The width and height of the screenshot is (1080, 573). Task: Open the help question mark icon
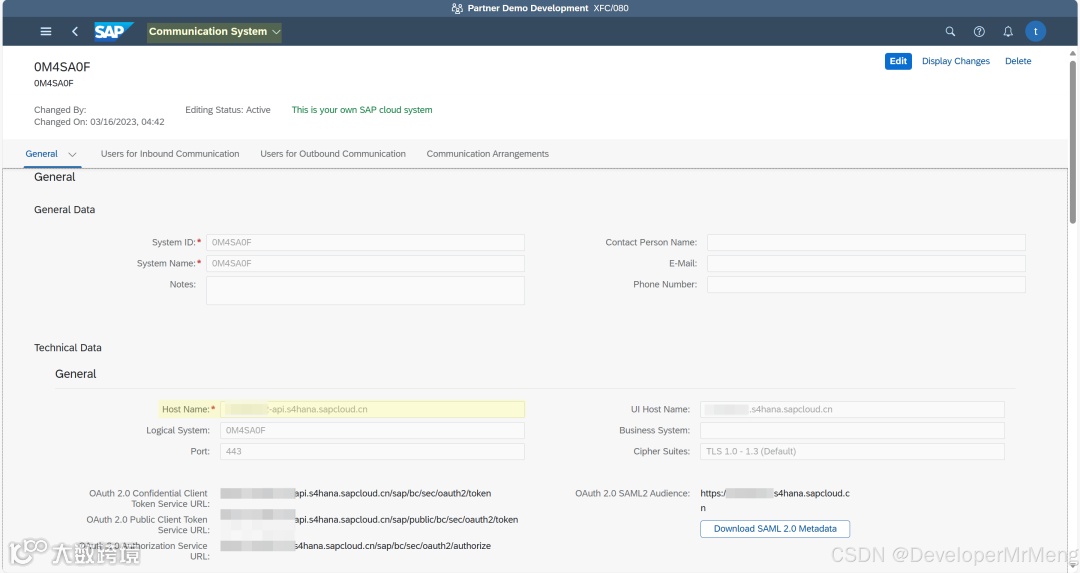(x=979, y=32)
